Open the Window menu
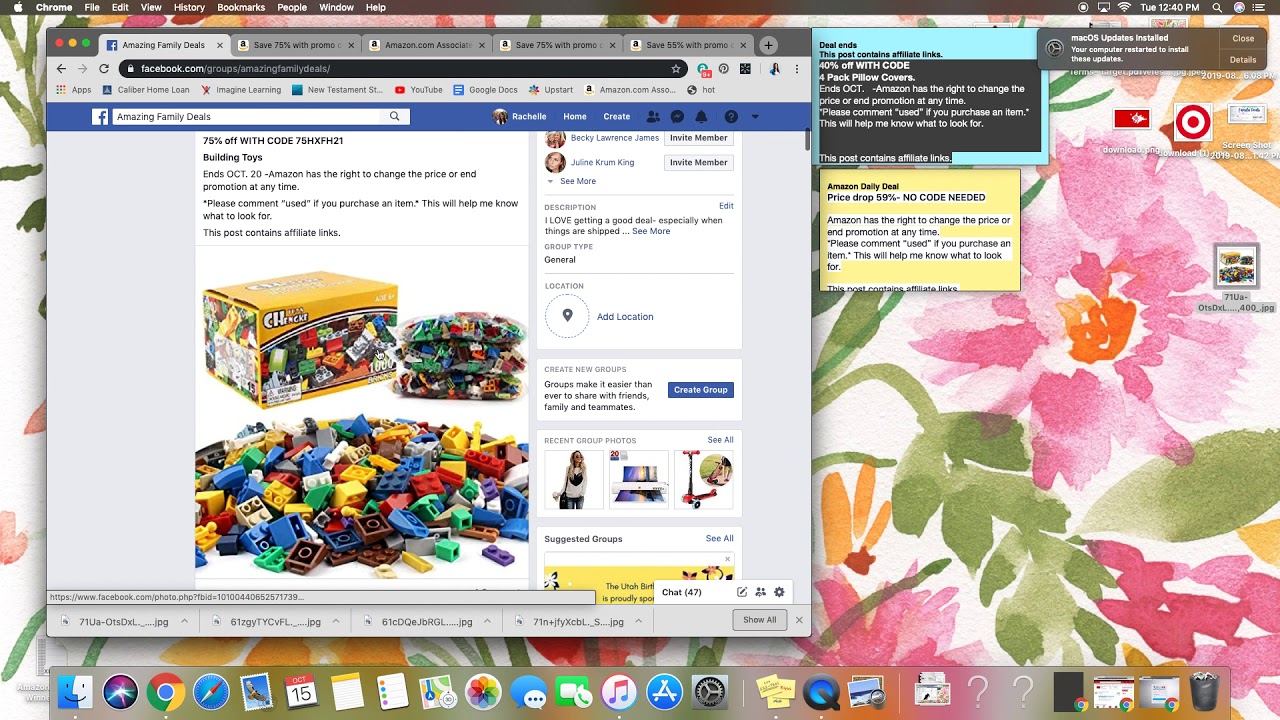The height and width of the screenshot is (720, 1280). coord(336,7)
